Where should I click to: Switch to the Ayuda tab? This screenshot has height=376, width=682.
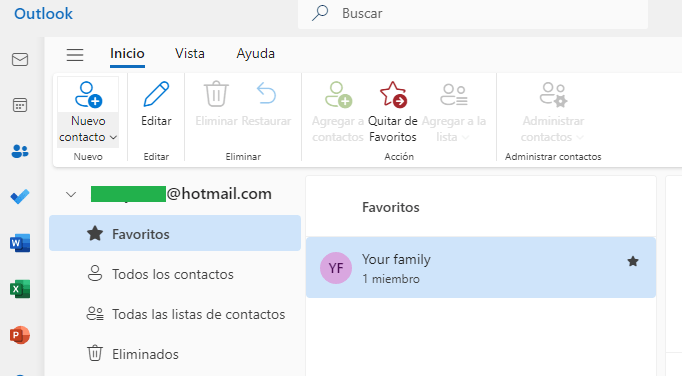pyautogui.click(x=255, y=54)
